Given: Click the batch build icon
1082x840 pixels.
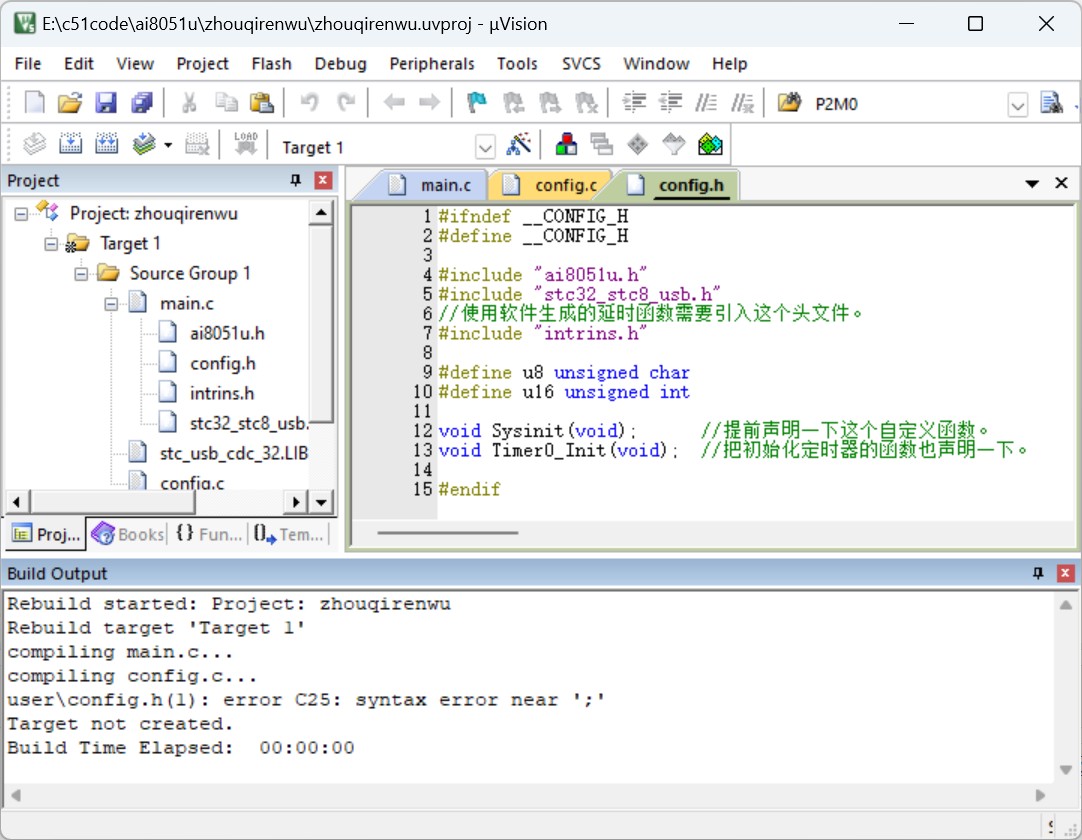Looking at the screenshot, I should (x=144, y=144).
